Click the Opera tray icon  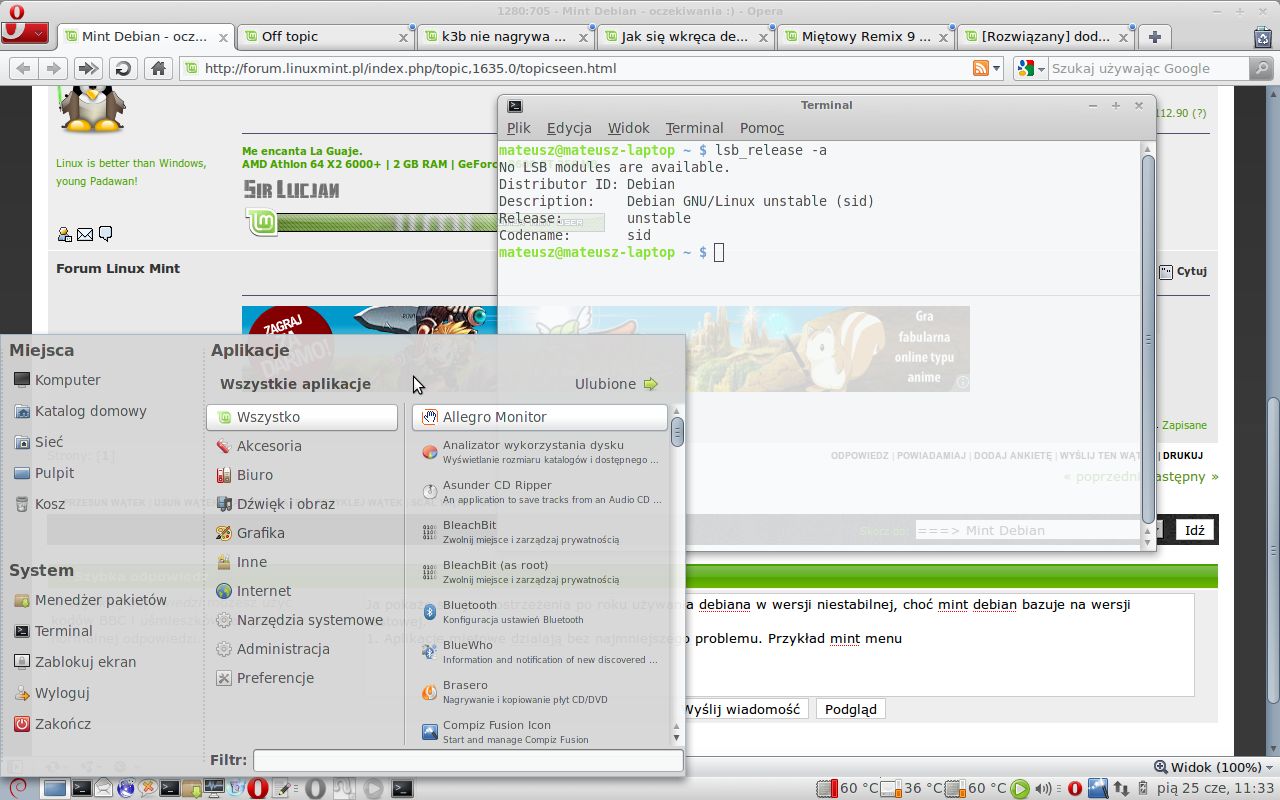coord(1075,788)
